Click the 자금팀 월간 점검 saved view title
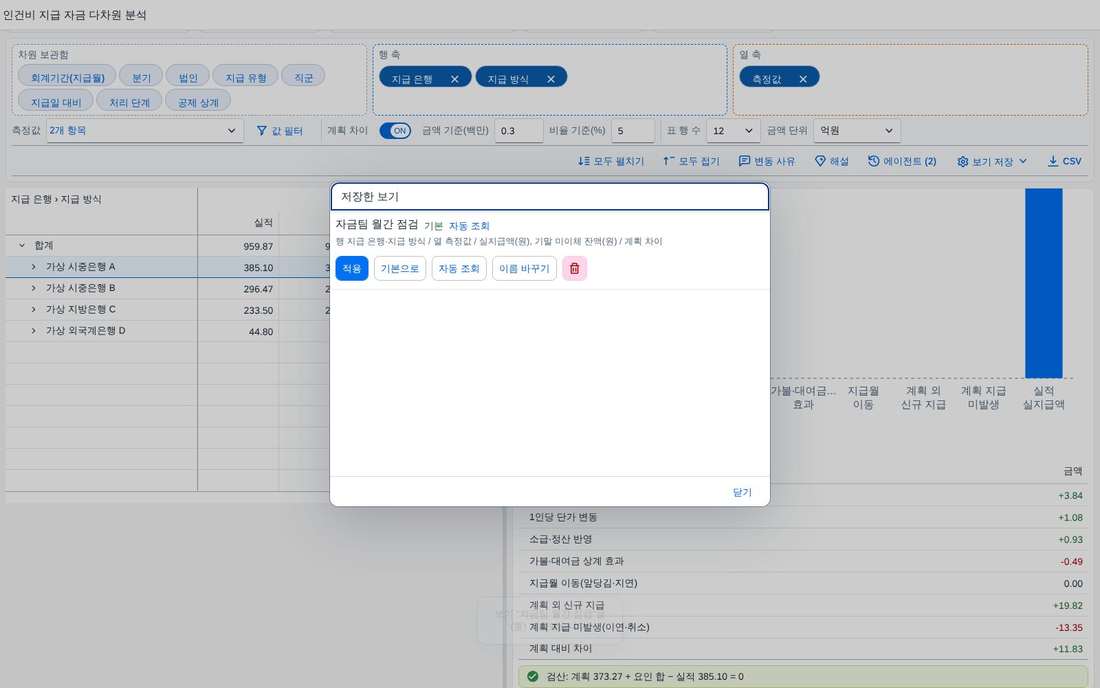This screenshot has height=688, width=1100. click(377, 224)
